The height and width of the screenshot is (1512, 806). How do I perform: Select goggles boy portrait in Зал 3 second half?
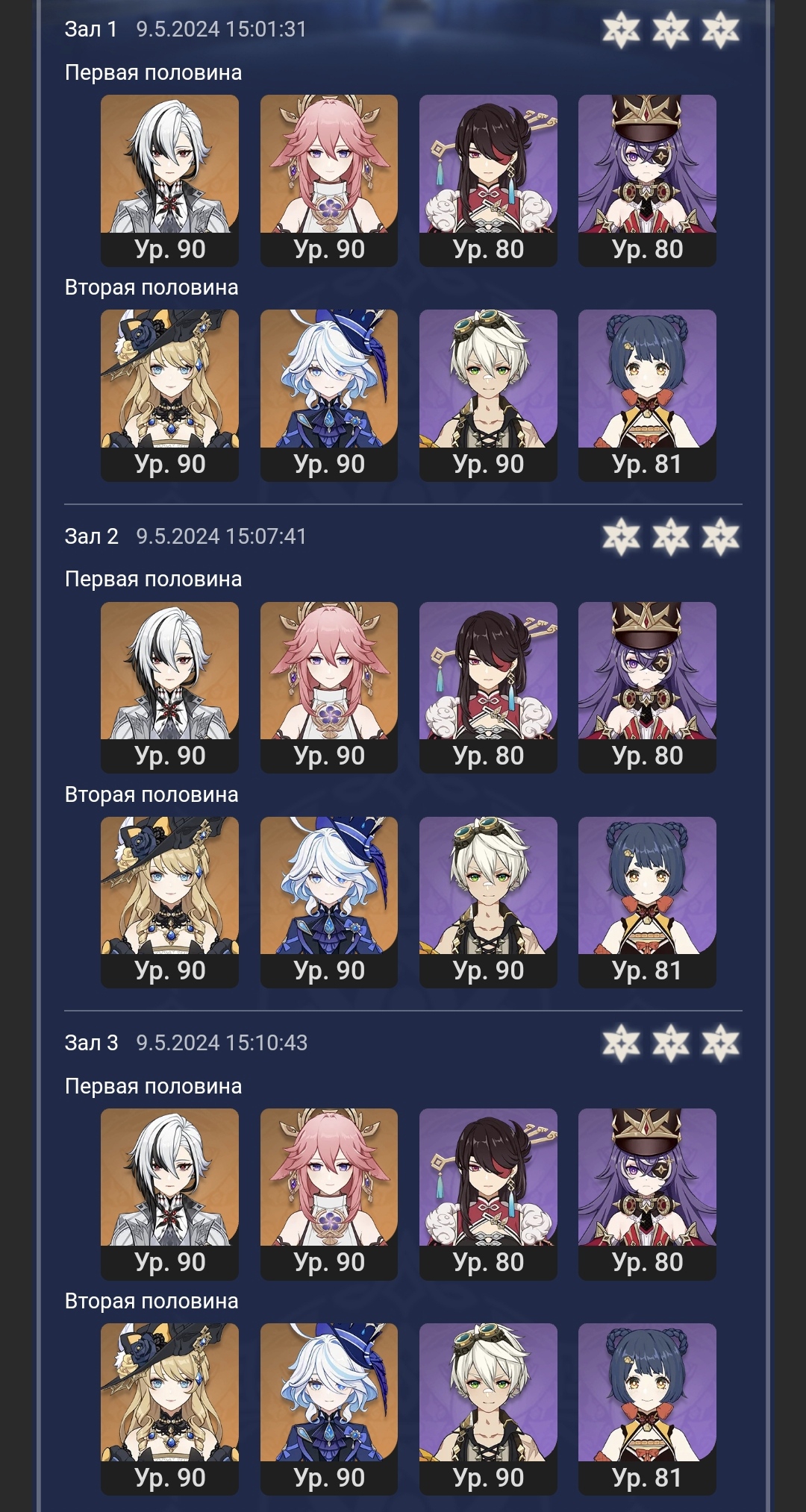(x=488, y=1409)
